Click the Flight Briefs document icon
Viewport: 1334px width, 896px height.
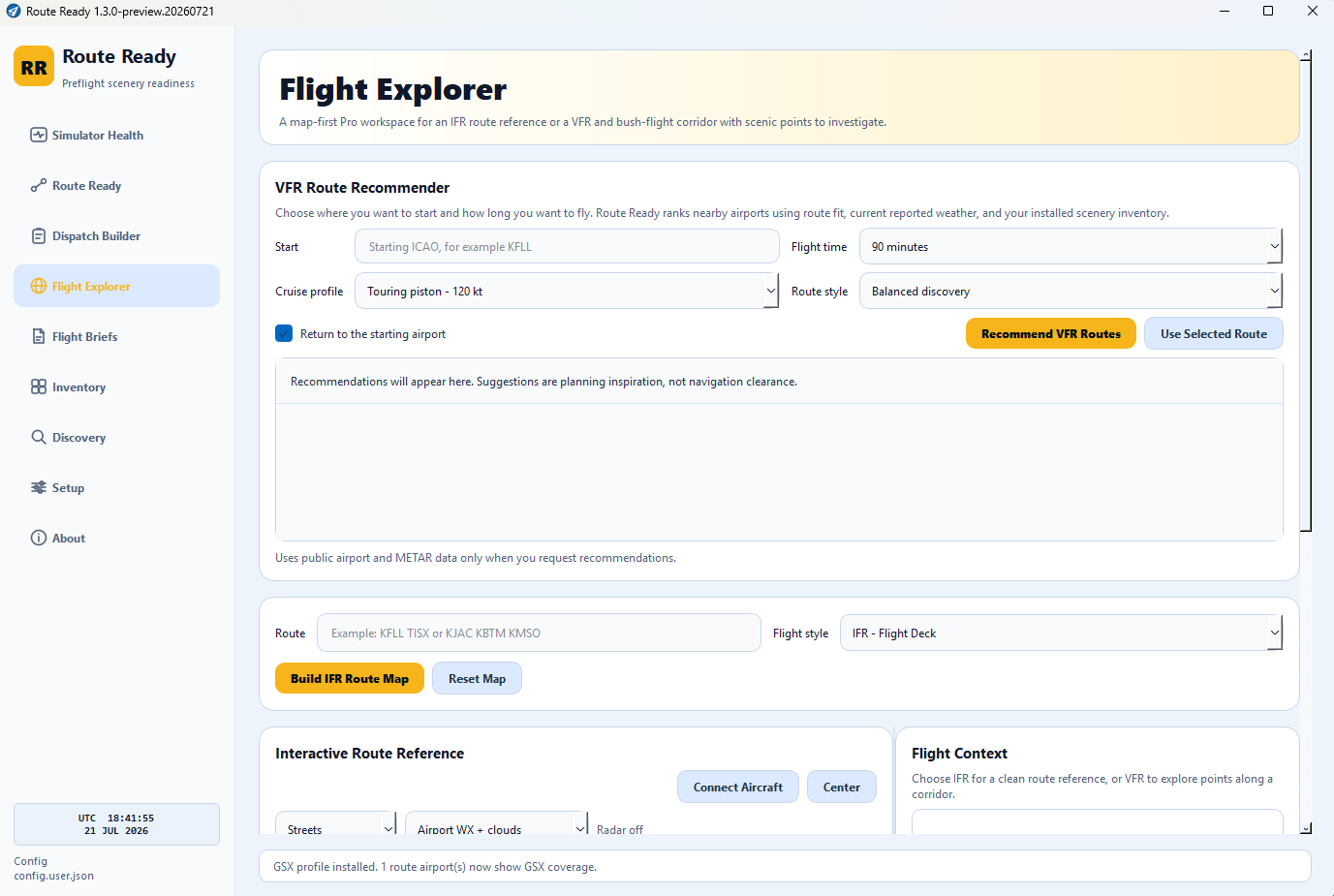tap(39, 336)
